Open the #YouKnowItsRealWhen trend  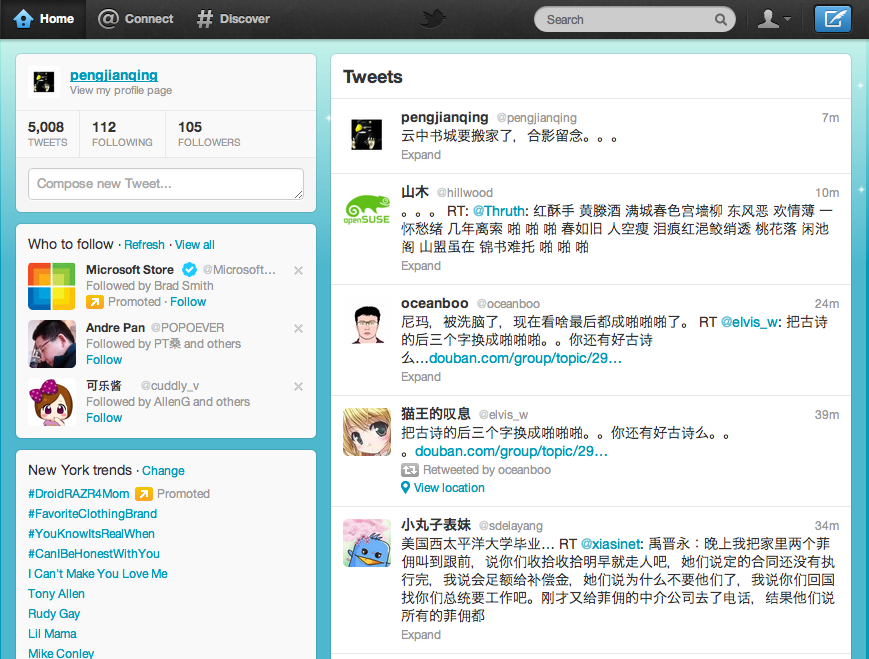click(91, 534)
